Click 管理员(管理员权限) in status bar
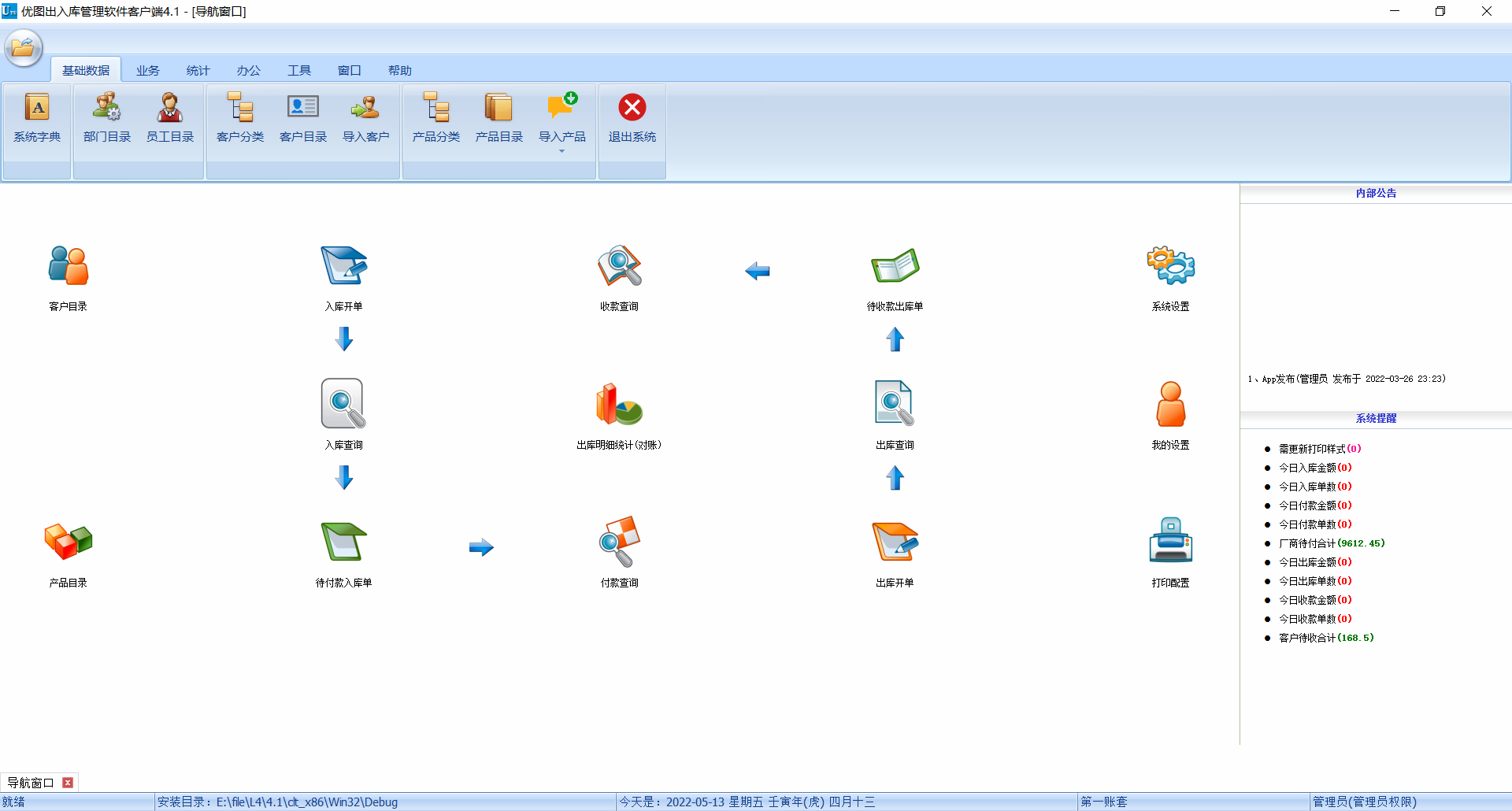The height and width of the screenshot is (811, 1512). (x=1365, y=802)
